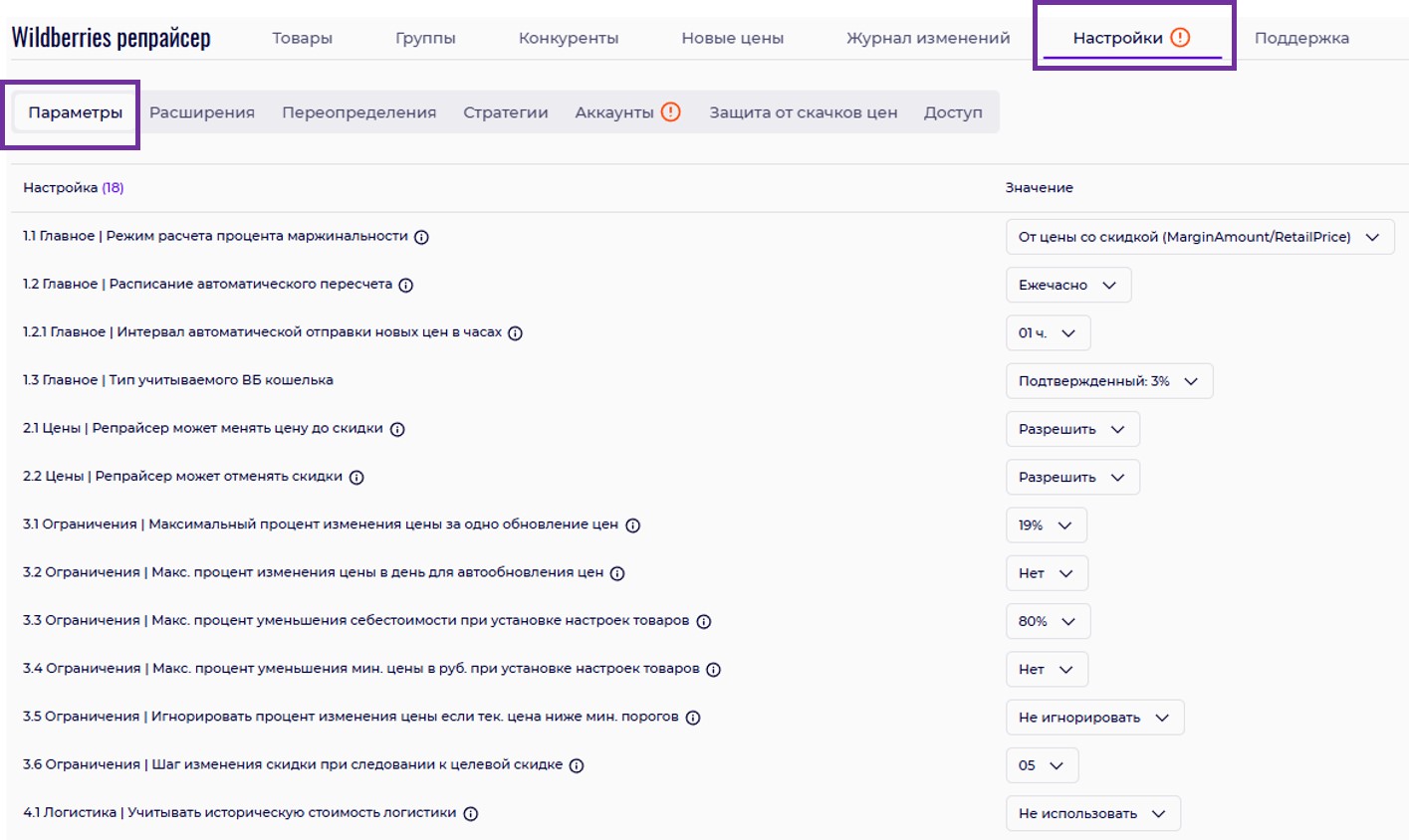Open margin mode dropdown 'От цены со скидкой'
Viewport: 1409px width, 840px height.
click(x=1200, y=237)
